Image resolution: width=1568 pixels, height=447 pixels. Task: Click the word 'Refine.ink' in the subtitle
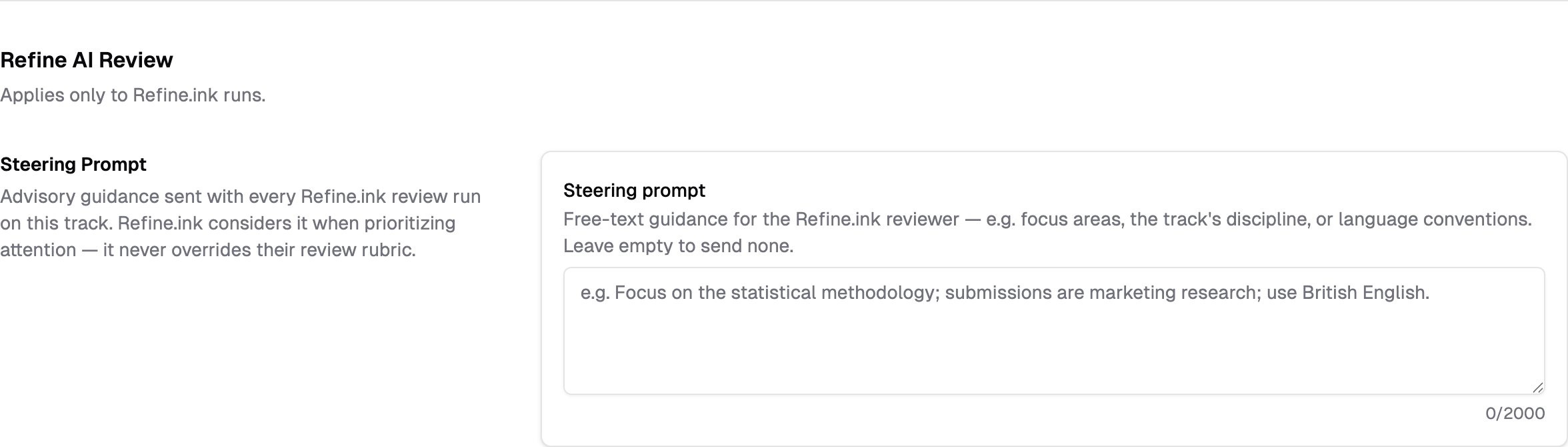click(175, 95)
